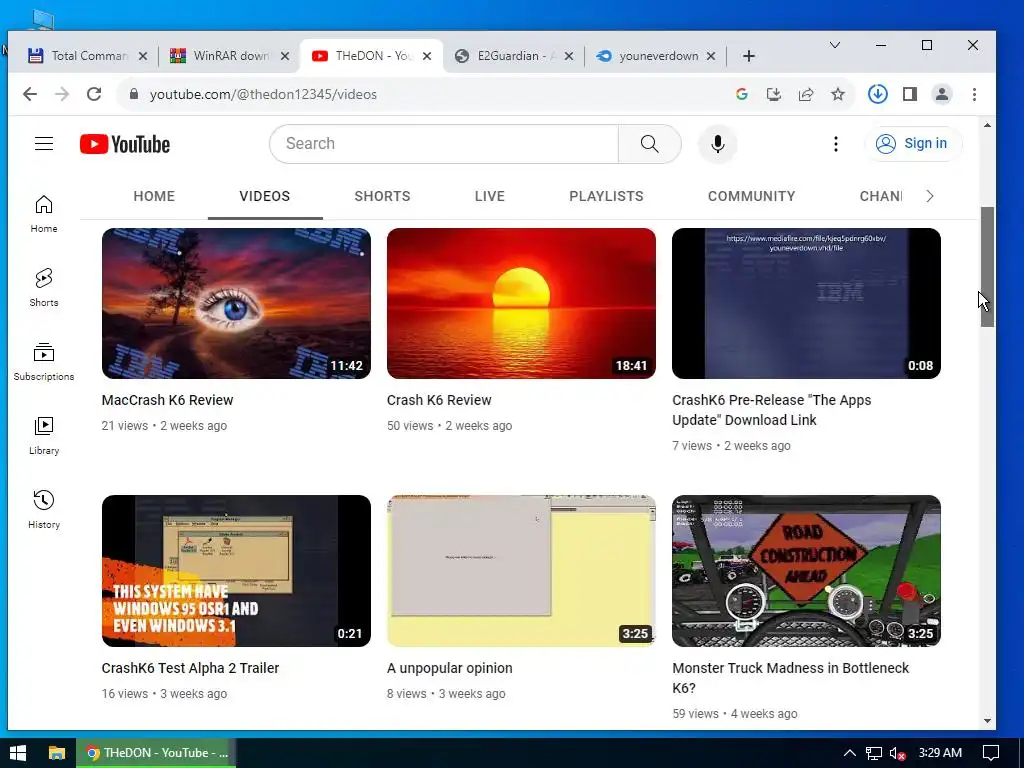
Task: Open Crash K6 Review sunset thumbnail
Action: click(x=521, y=303)
